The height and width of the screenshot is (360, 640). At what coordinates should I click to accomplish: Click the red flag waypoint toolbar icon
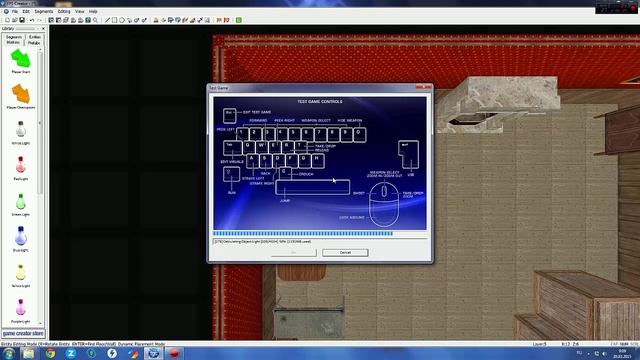coord(227,20)
